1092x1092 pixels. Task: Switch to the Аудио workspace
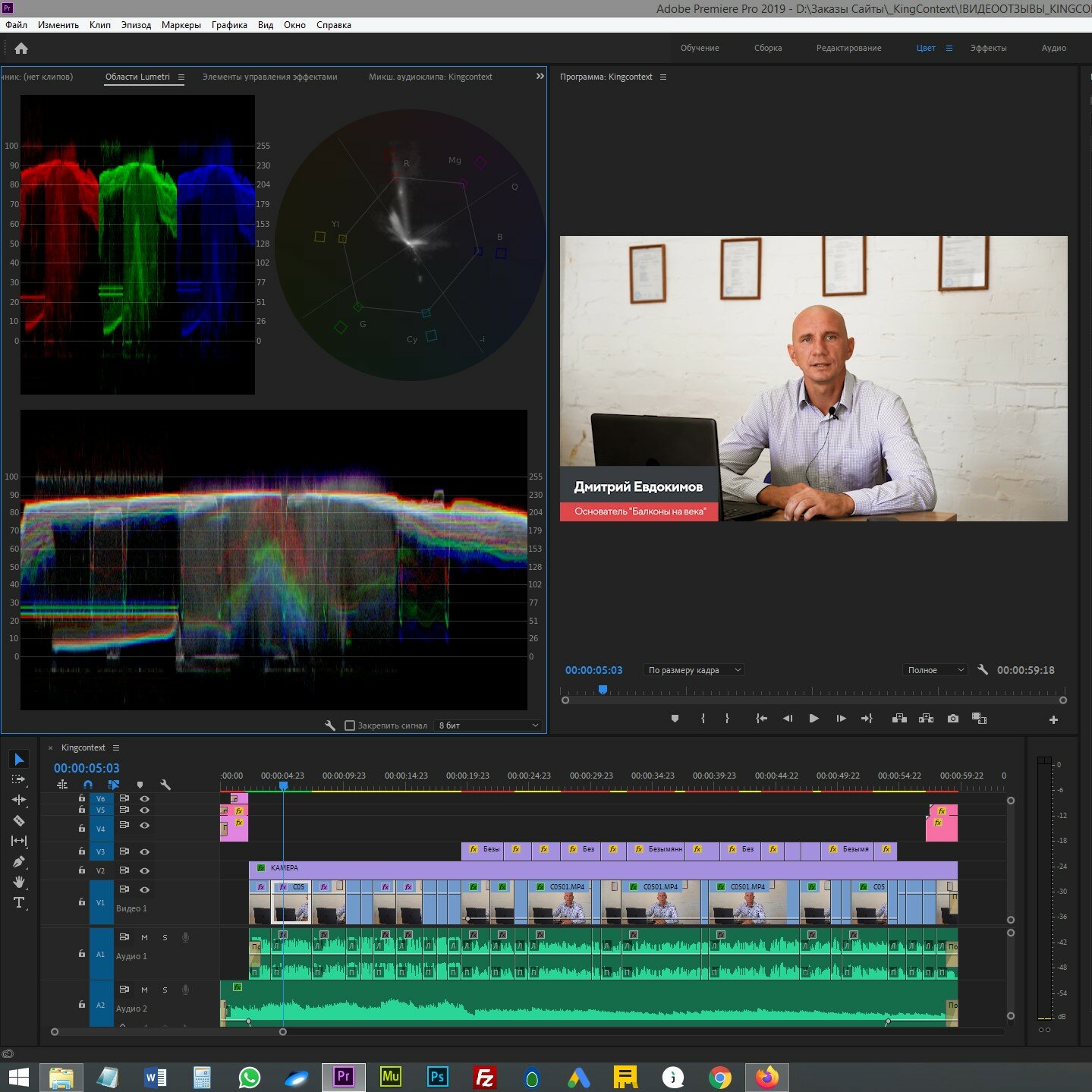pyautogui.click(x=1053, y=48)
